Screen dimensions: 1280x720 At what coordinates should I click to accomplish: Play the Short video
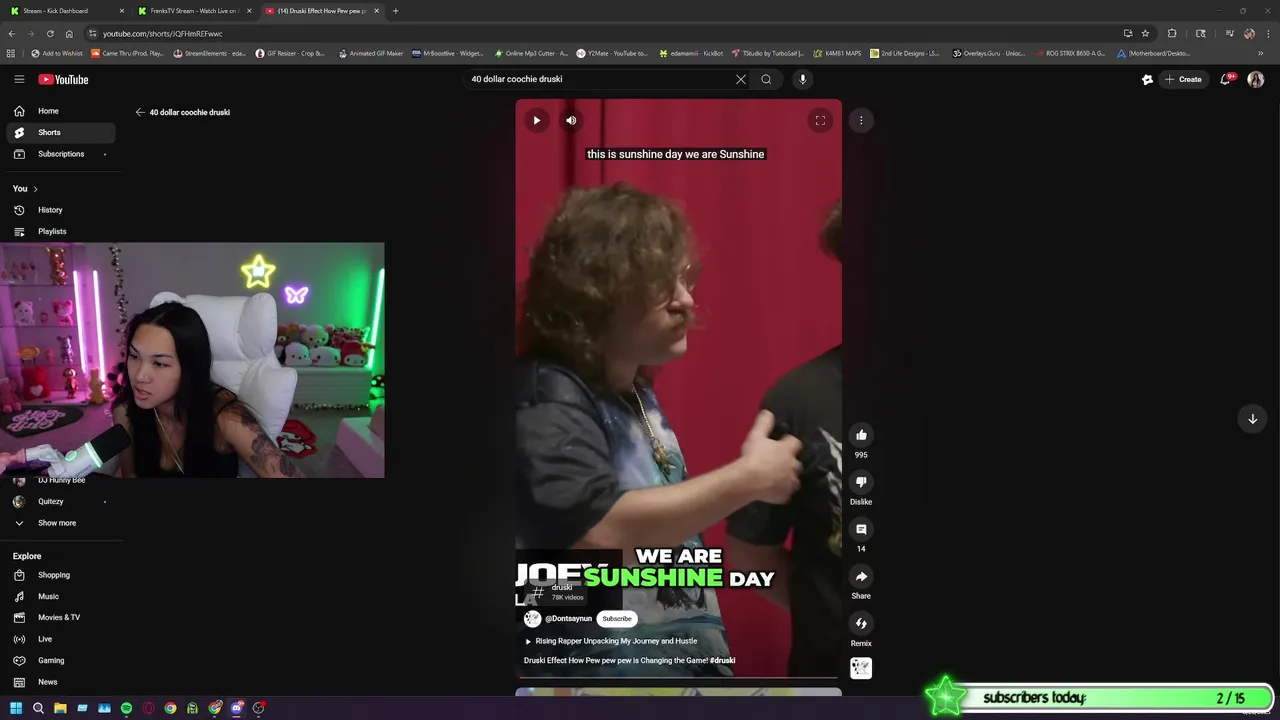(537, 120)
